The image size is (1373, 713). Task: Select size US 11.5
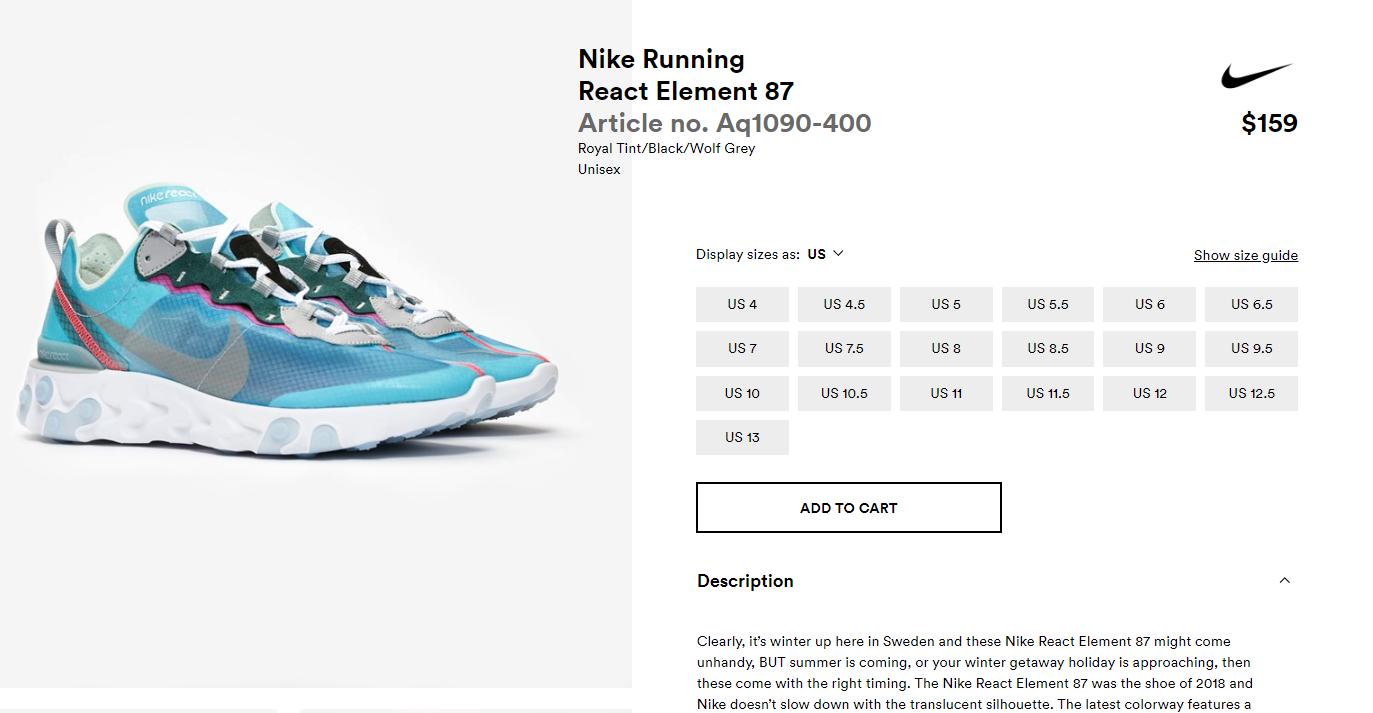(1048, 393)
